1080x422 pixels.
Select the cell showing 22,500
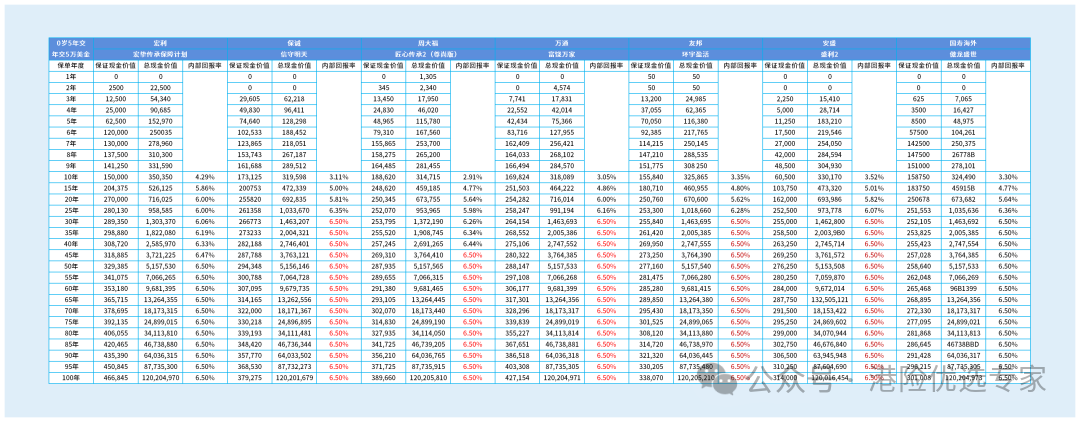(x=160, y=87)
